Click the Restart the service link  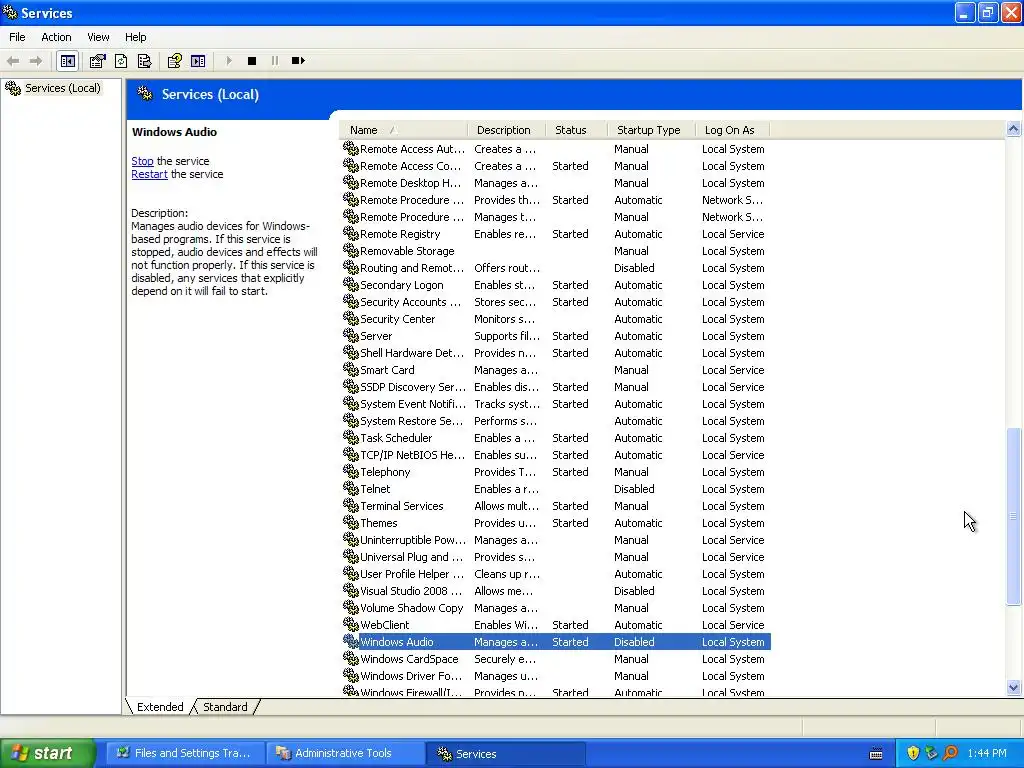point(150,174)
